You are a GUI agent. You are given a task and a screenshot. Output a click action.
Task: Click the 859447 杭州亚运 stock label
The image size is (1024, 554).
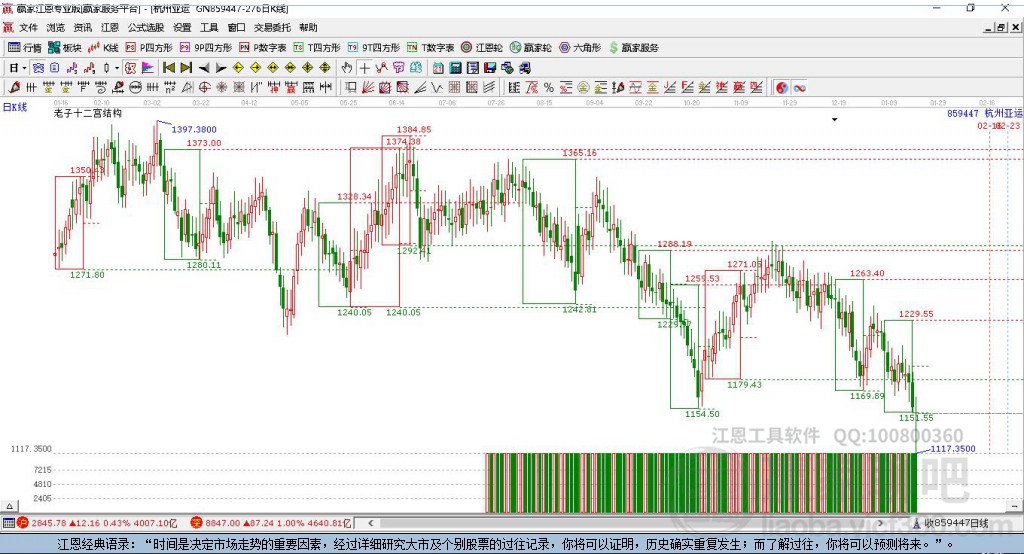(x=985, y=114)
